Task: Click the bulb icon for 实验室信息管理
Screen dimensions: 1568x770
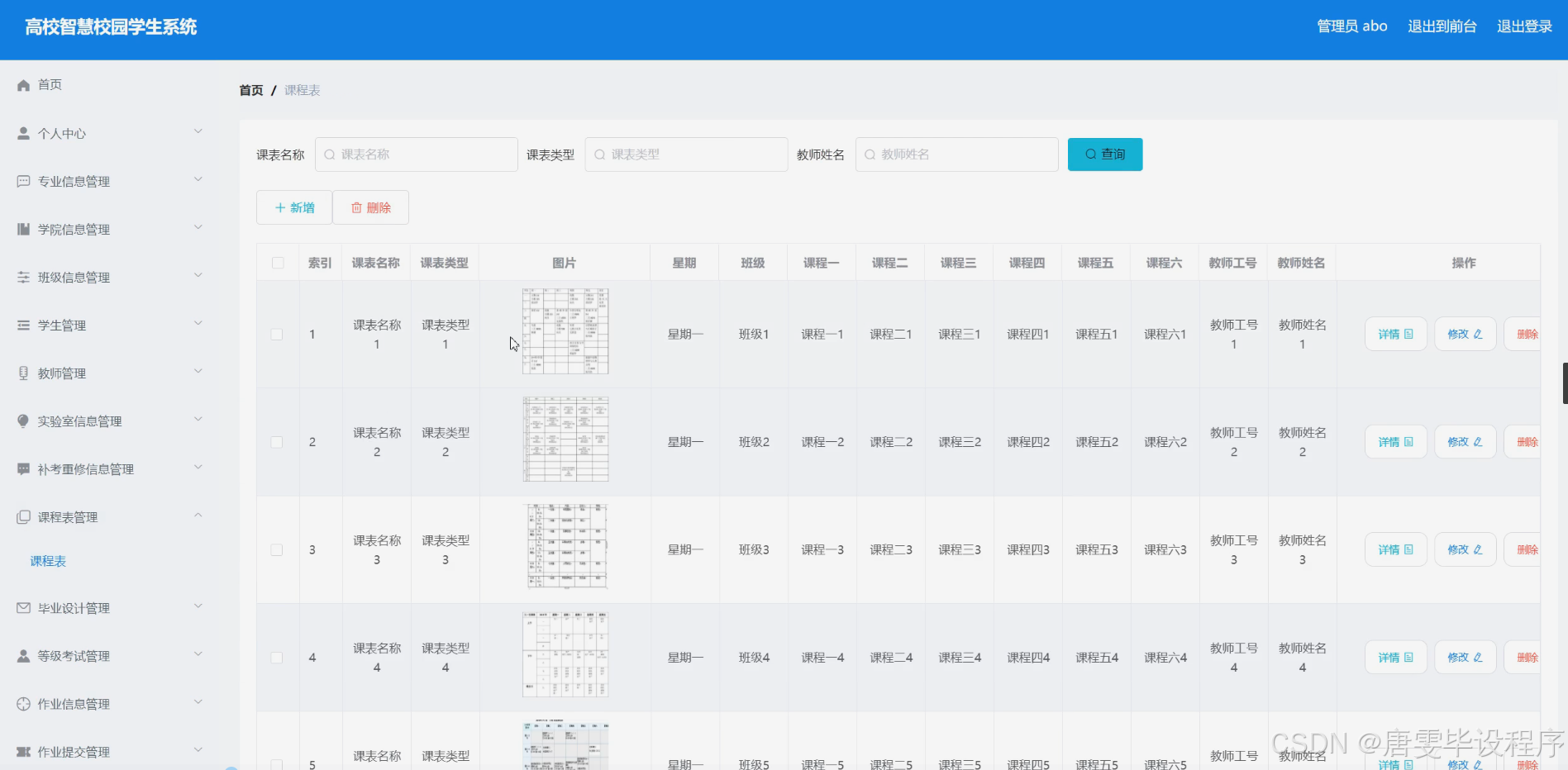Action: [x=23, y=421]
